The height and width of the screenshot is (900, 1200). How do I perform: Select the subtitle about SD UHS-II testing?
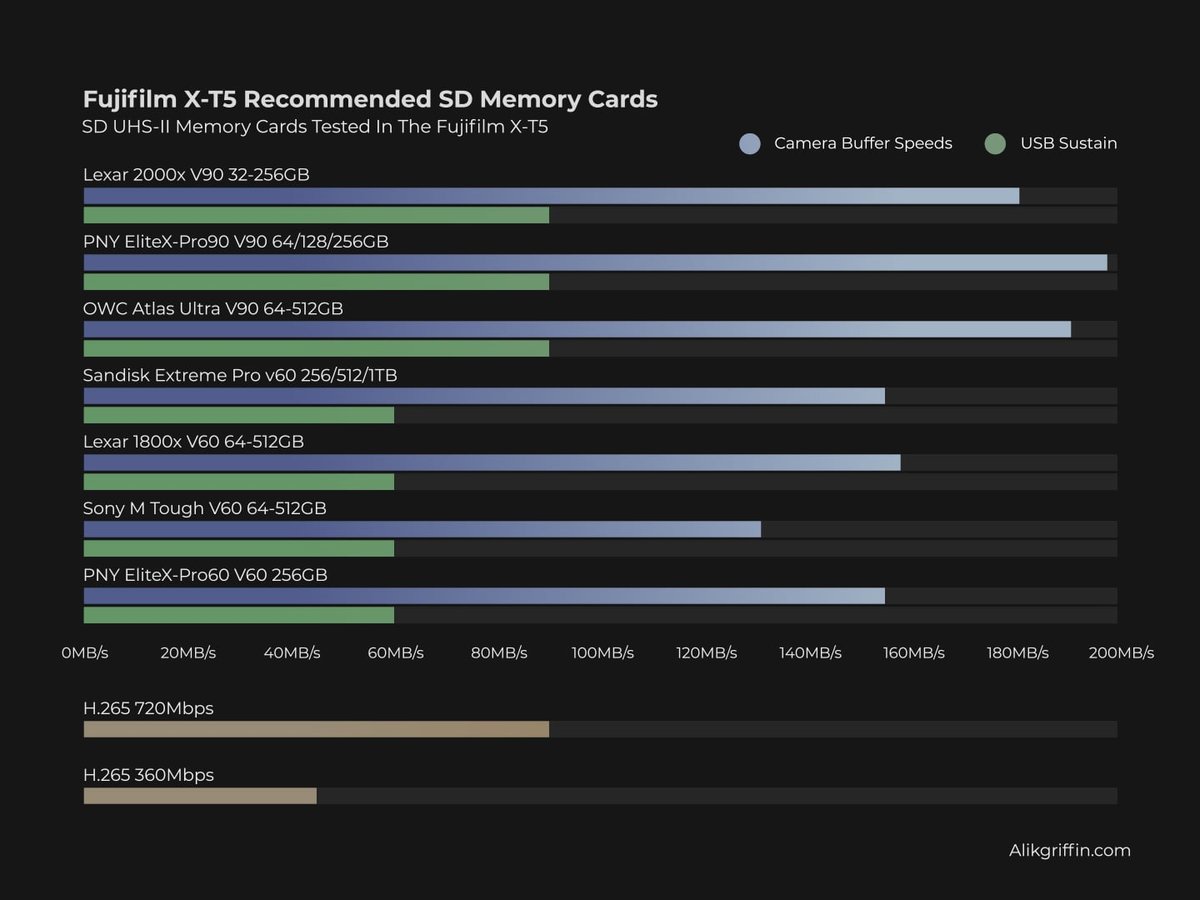(x=316, y=127)
